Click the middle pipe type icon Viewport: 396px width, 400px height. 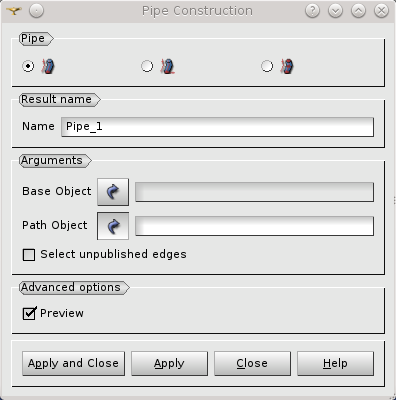click(x=167, y=66)
